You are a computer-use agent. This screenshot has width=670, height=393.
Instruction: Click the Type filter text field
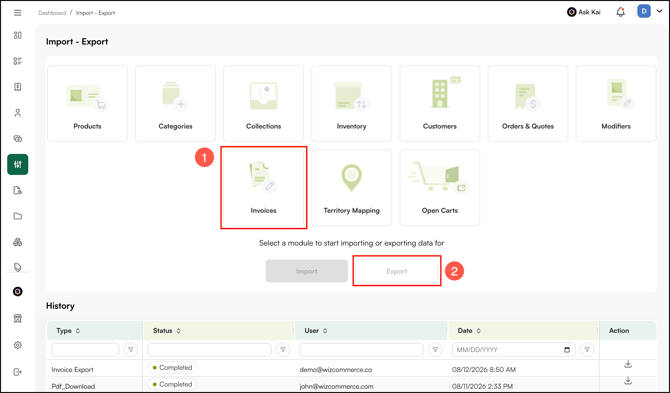click(x=85, y=349)
